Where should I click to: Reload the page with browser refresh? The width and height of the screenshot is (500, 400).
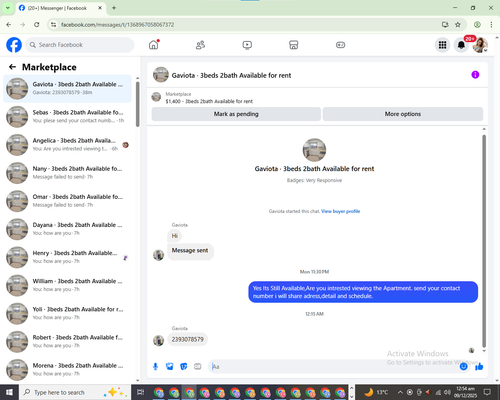(37, 24)
